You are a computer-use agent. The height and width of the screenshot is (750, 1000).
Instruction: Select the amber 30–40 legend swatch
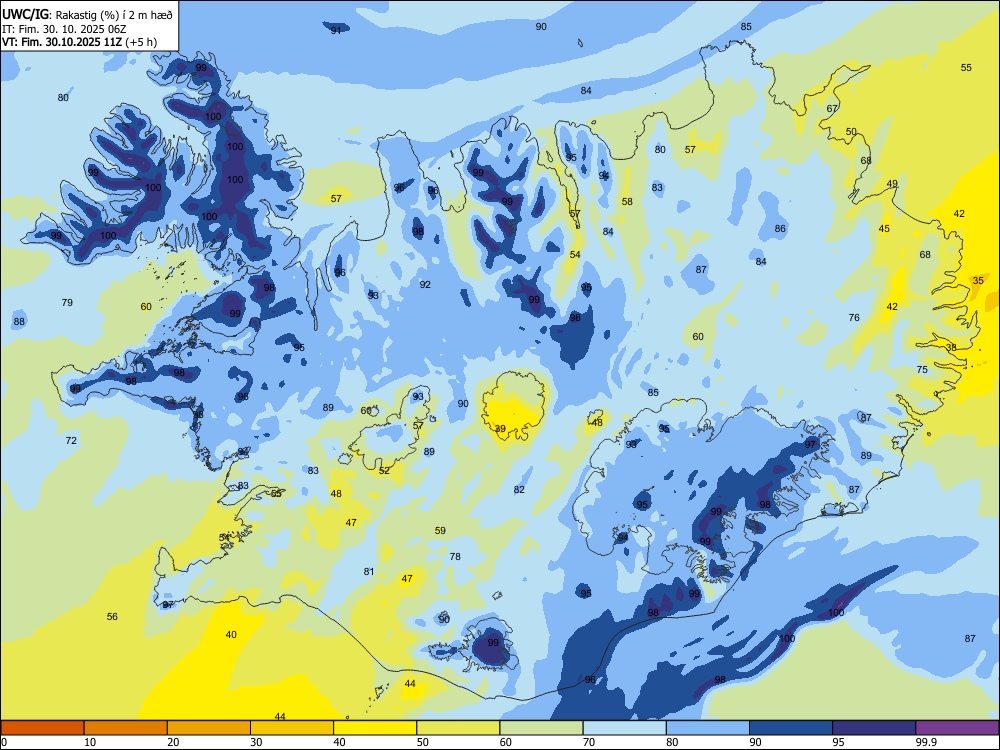coord(292,728)
